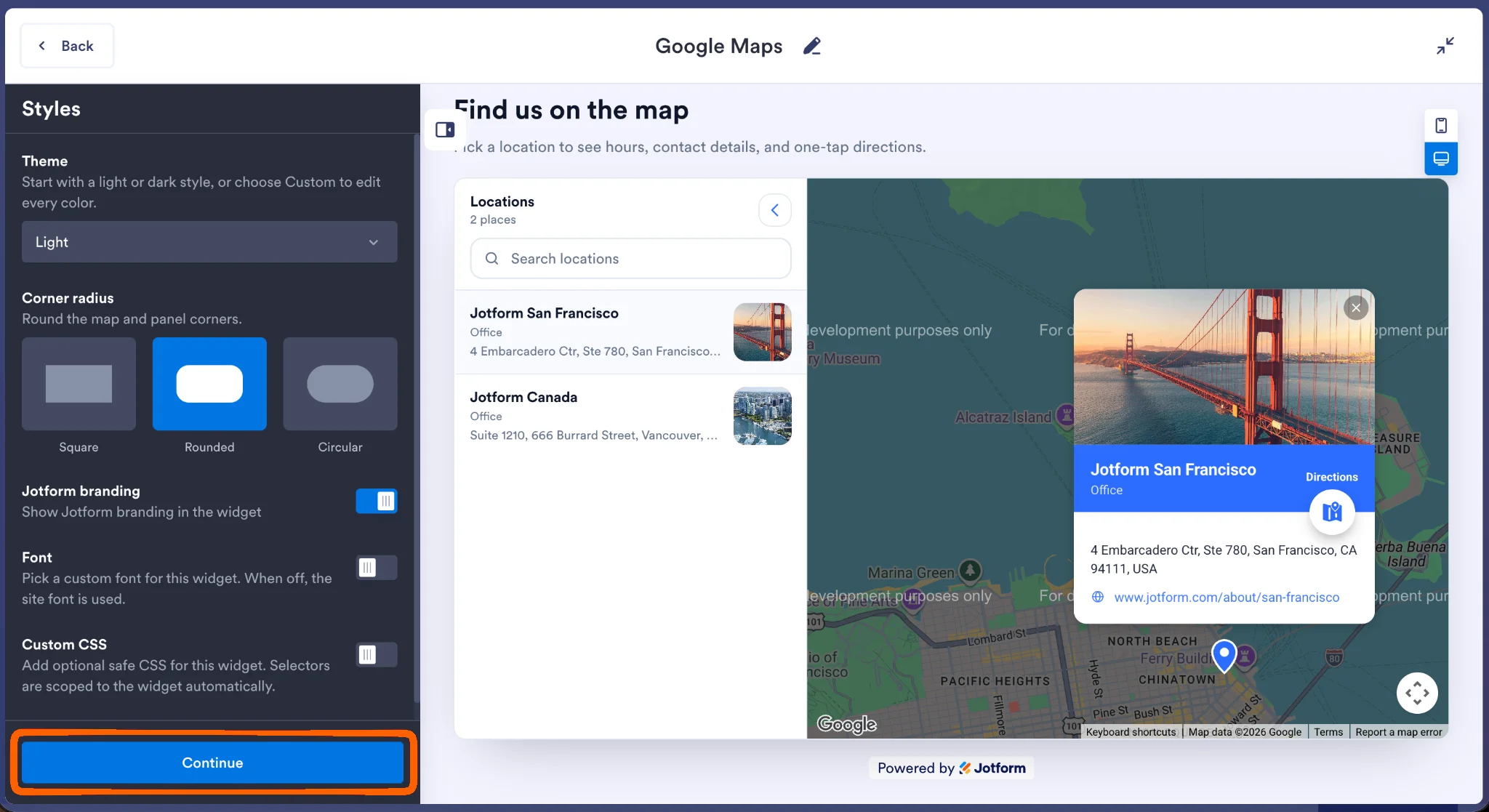Click Report a map error

click(1399, 732)
